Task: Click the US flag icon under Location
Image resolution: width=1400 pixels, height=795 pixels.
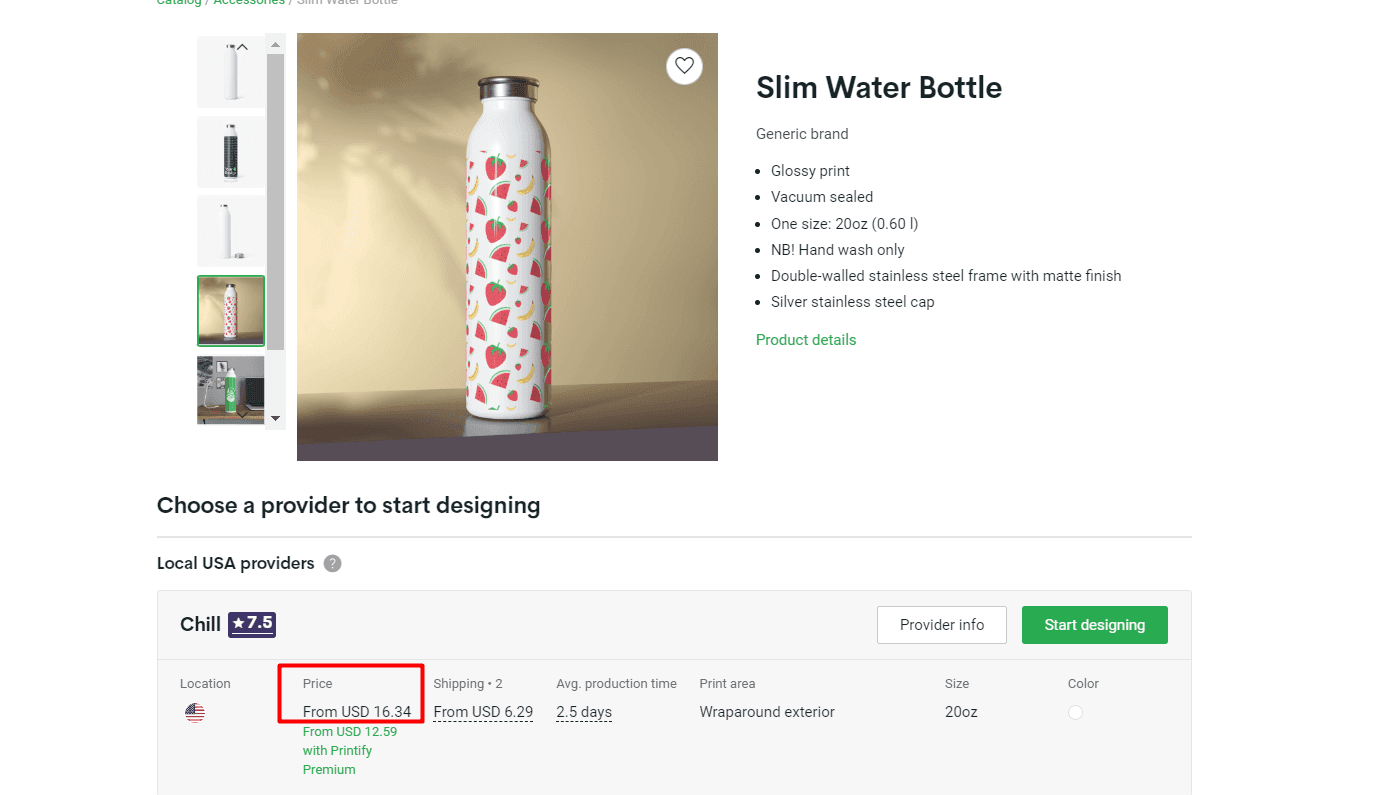Action: pos(194,712)
